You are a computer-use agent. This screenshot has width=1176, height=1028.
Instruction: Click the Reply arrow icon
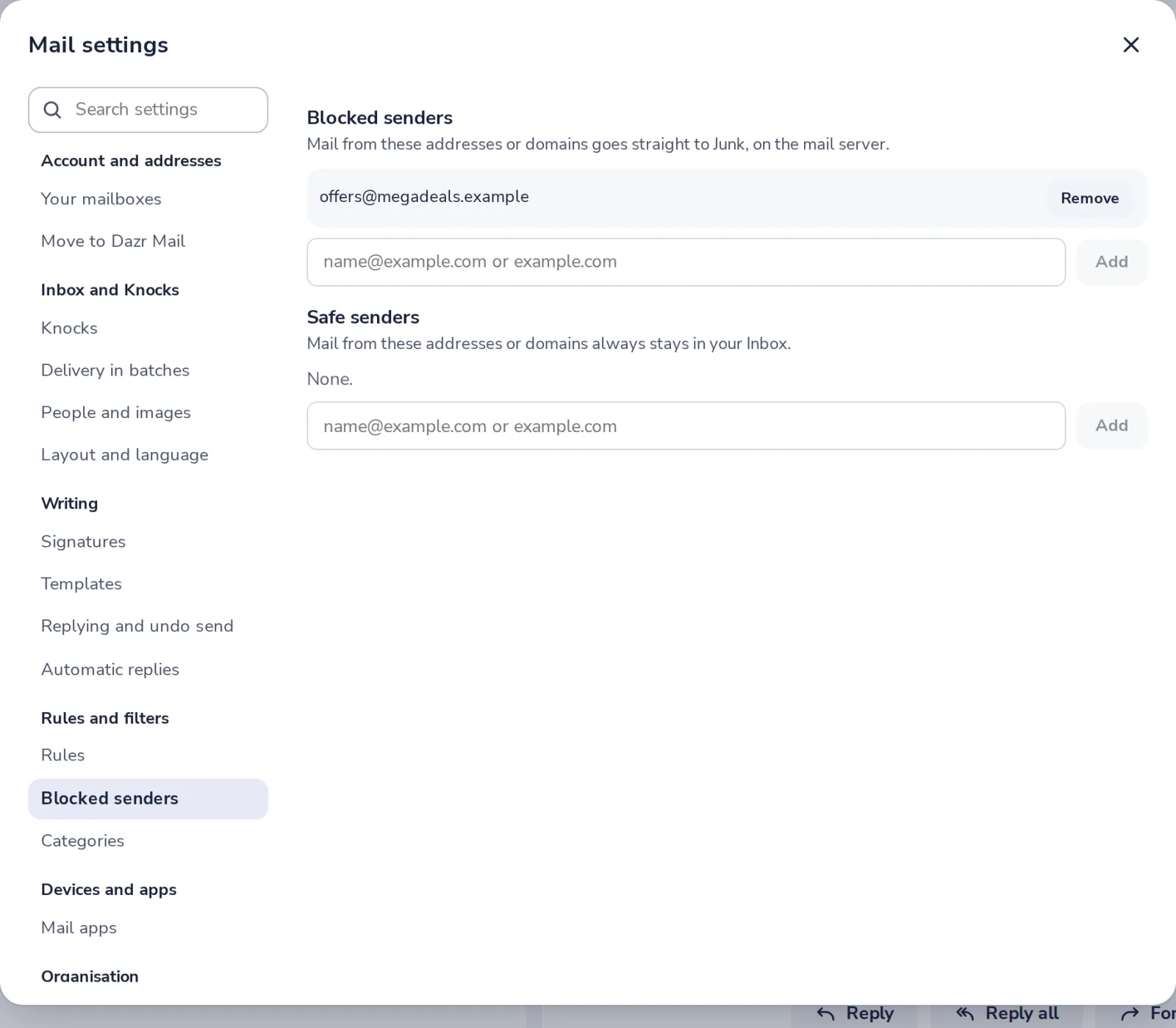click(825, 1014)
